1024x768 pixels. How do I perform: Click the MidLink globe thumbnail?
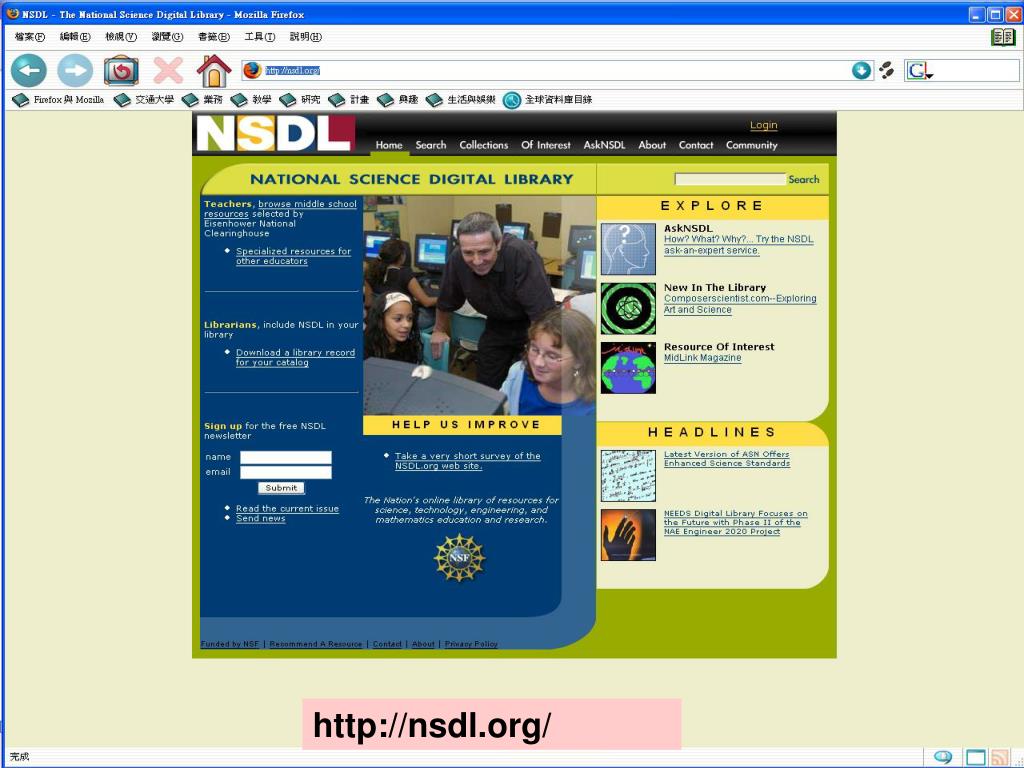[x=628, y=368]
